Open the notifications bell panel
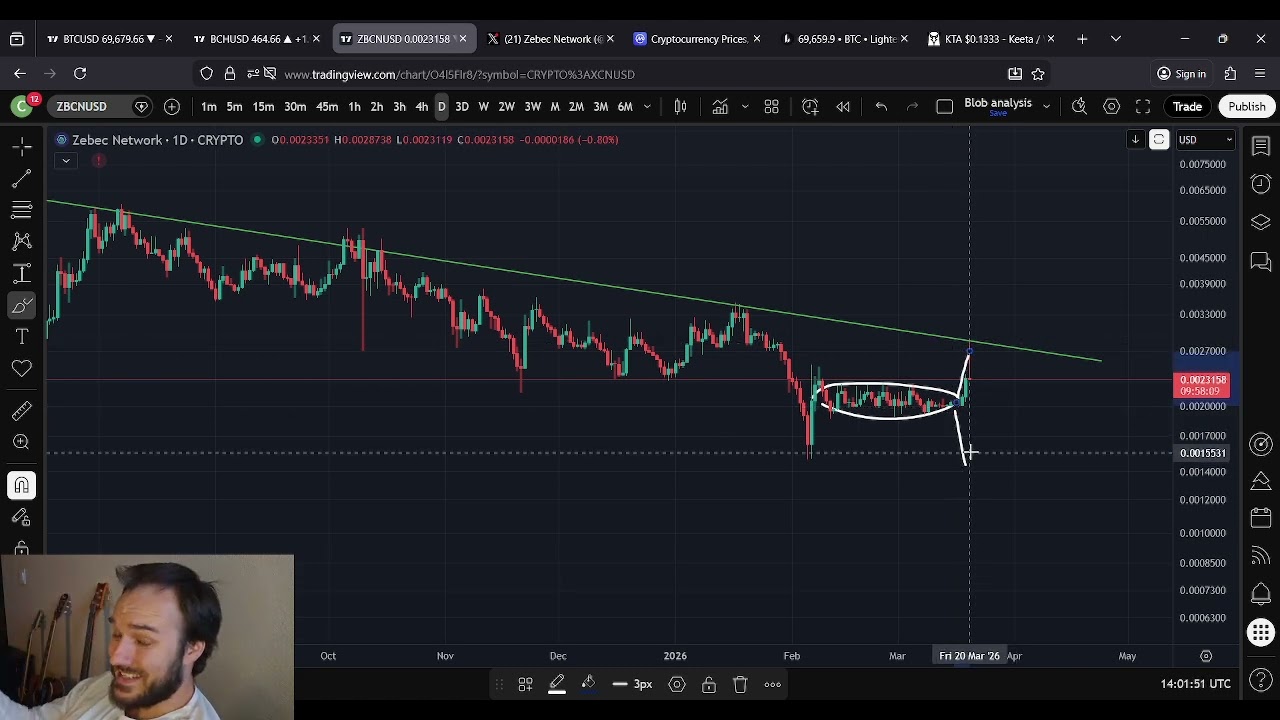Image resolution: width=1280 pixels, height=720 pixels. [1261, 594]
